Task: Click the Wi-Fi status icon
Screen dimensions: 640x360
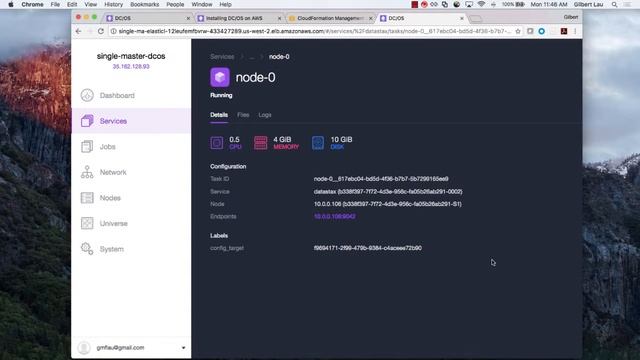Action: click(481, 4)
